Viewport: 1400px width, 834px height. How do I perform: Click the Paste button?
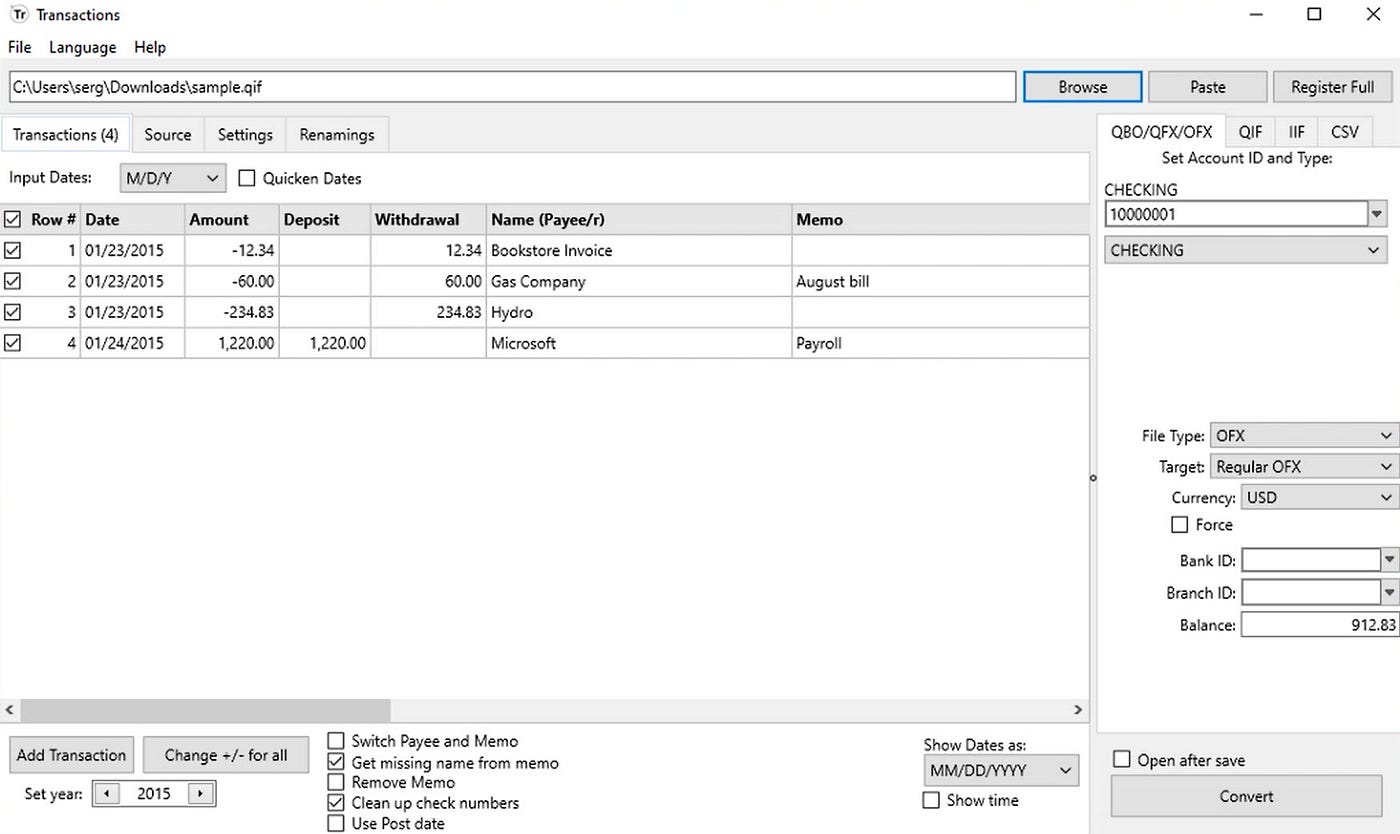pyautogui.click(x=1208, y=87)
